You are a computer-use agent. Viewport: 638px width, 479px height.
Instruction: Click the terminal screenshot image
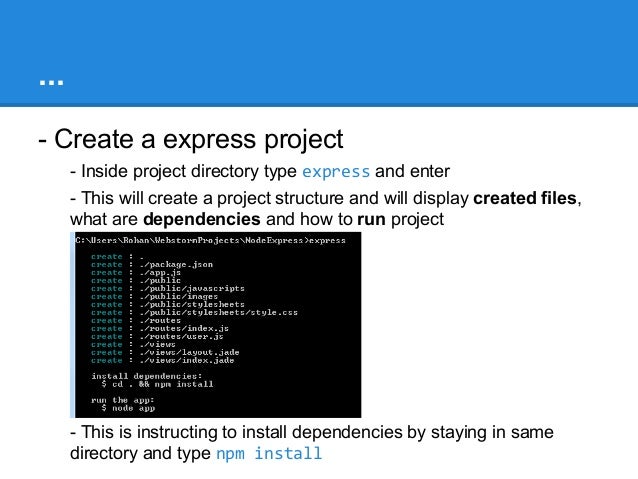[x=216, y=325]
